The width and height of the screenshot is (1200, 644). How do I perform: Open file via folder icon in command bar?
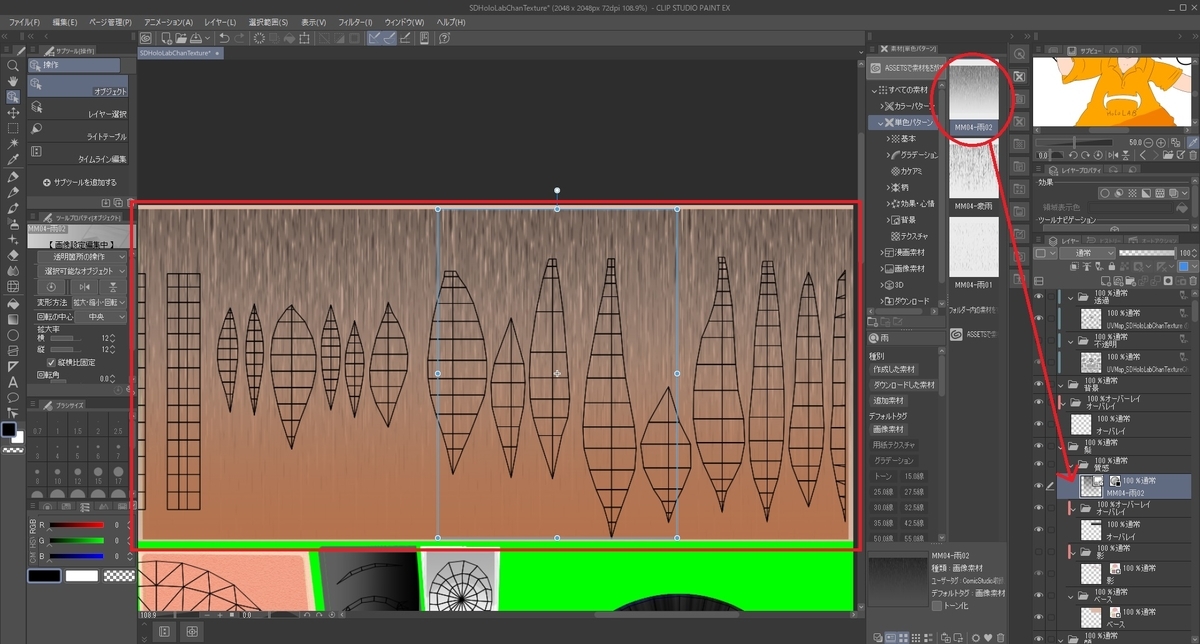click(181, 38)
